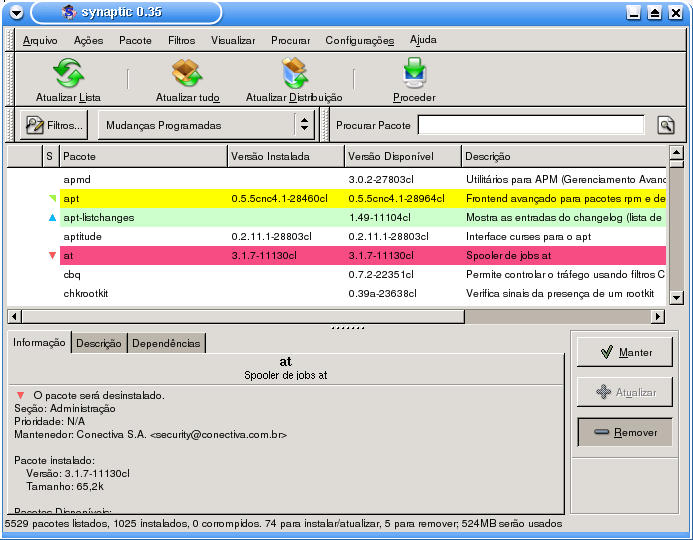Switch to the Informação tab
This screenshot has height=540, width=693.
[x=39, y=342]
